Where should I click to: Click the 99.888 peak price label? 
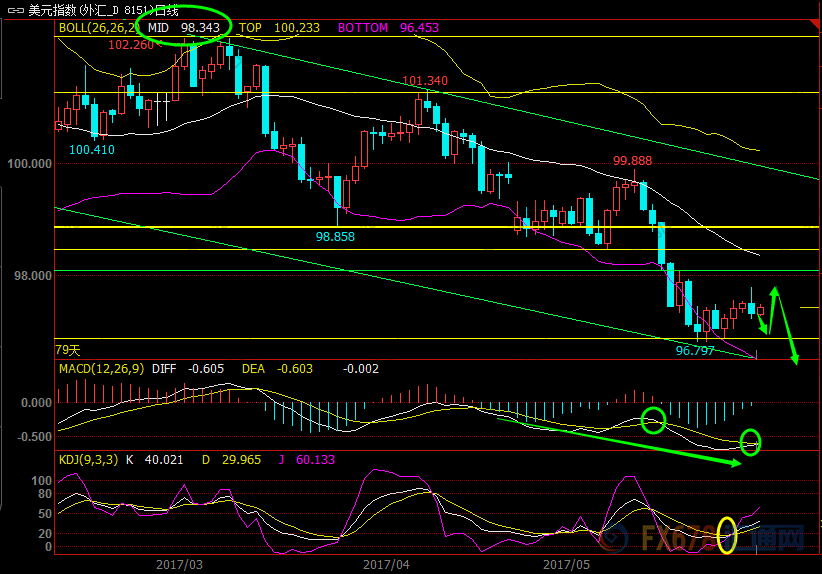click(x=632, y=161)
